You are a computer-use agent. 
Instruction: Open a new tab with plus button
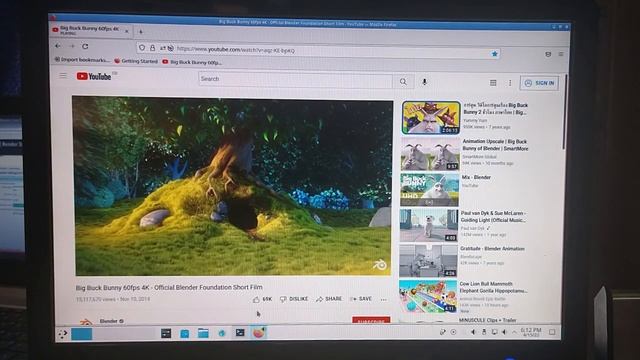pos(141,31)
